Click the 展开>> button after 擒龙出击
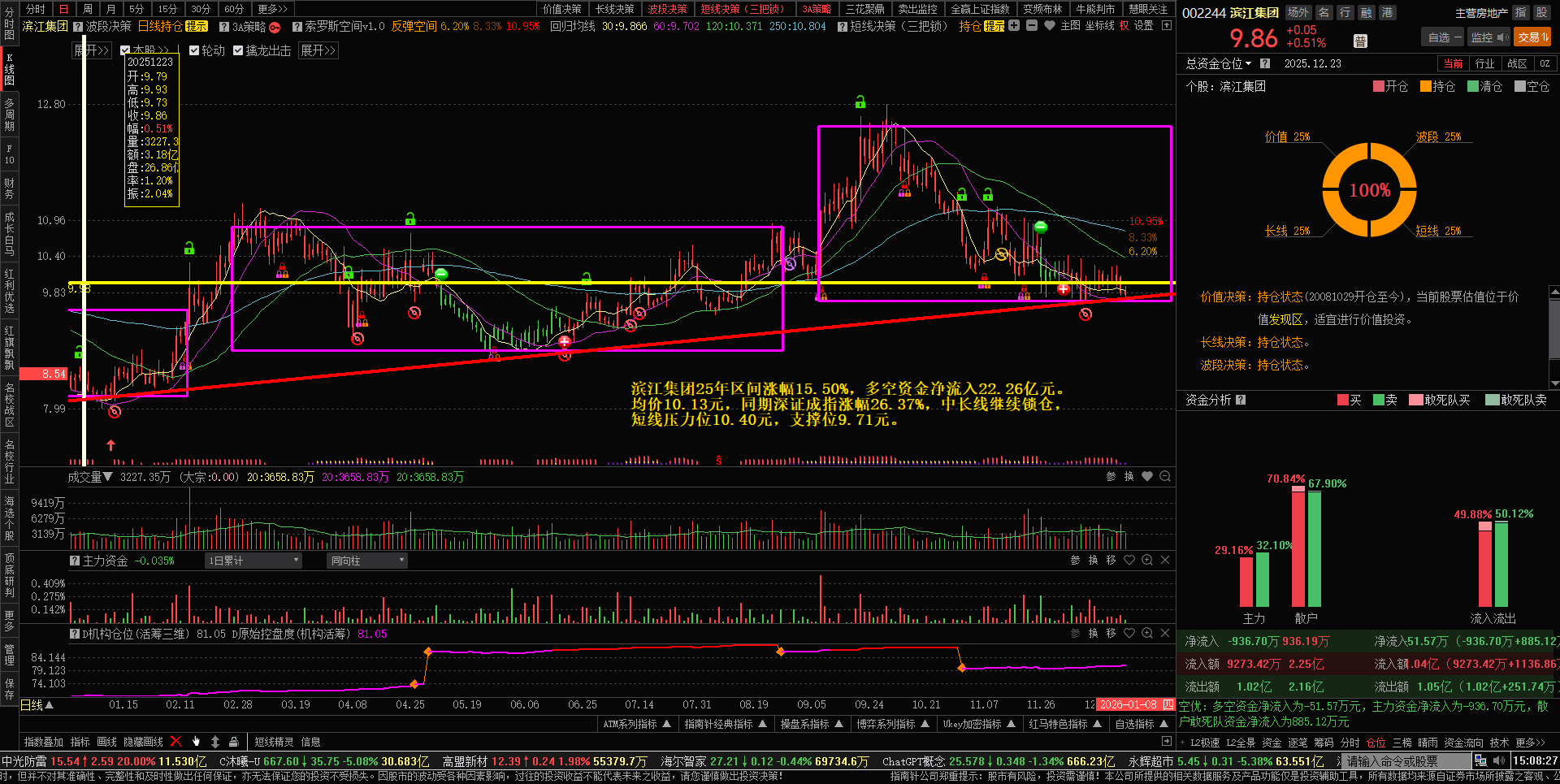This screenshot has height=784, width=1560. click(x=318, y=50)
